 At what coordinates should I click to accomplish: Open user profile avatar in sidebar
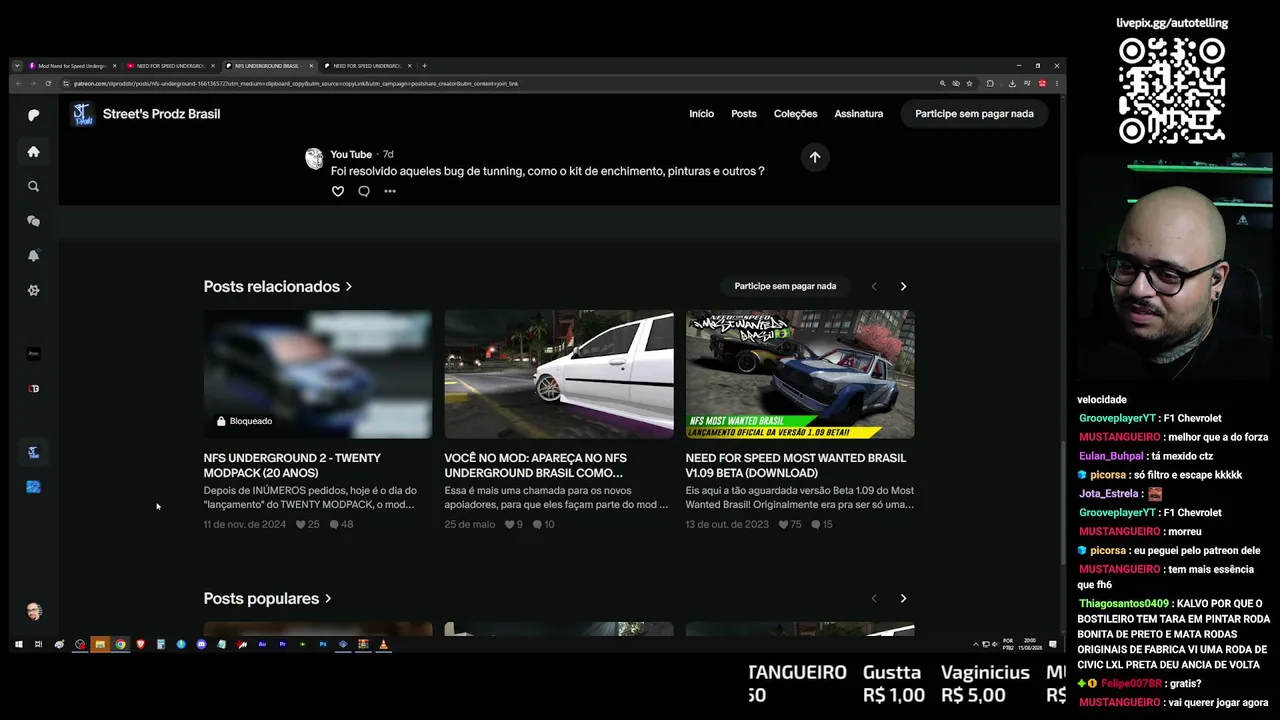point(33,611)
